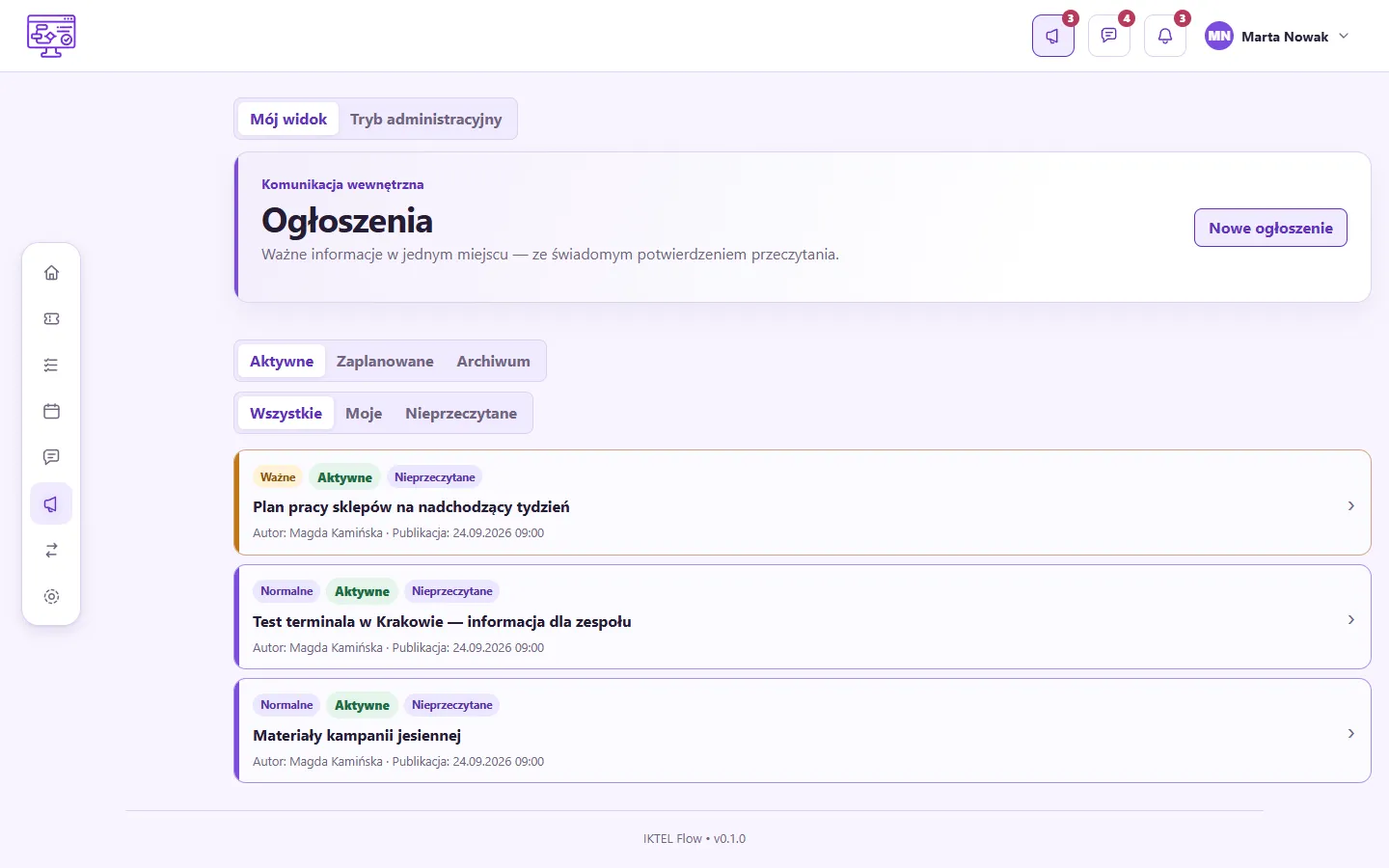Open chevron of 'Materiały kampanii jesiennej' announcement
1389x868 pixels.
[x=1350, y=733]
